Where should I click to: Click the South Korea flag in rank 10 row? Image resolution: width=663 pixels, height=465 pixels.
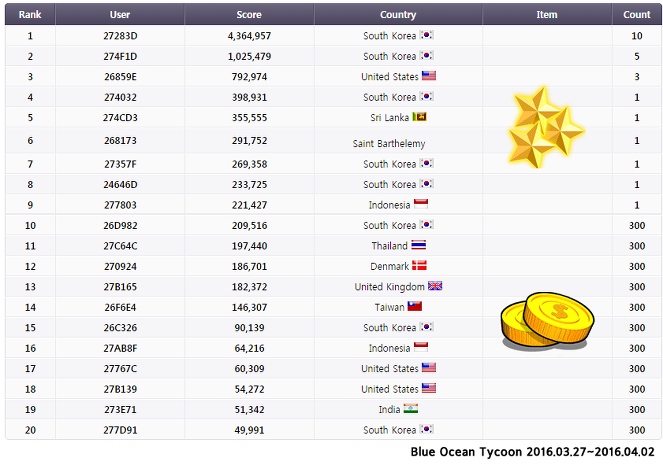click(x=427, y=224)
